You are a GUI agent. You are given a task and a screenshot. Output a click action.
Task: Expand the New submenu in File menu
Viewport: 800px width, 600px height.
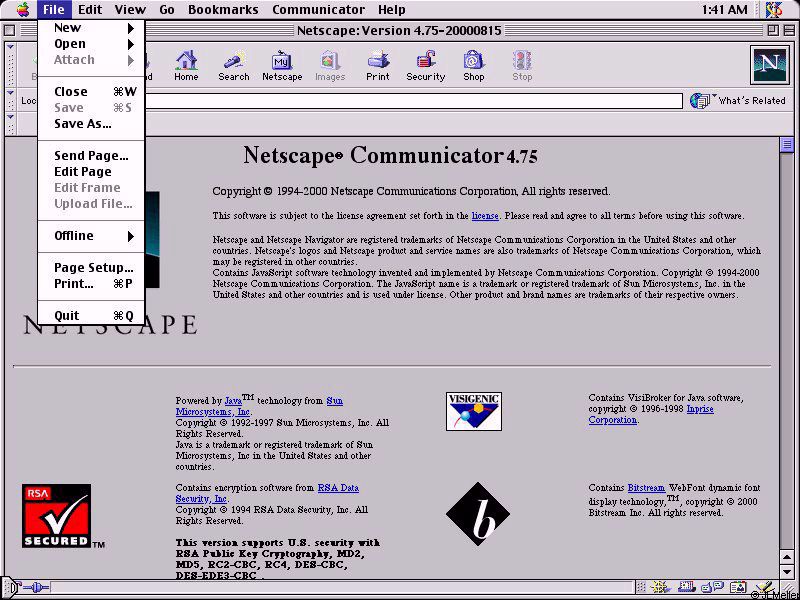pyautogui.click(x=92, y=28)
